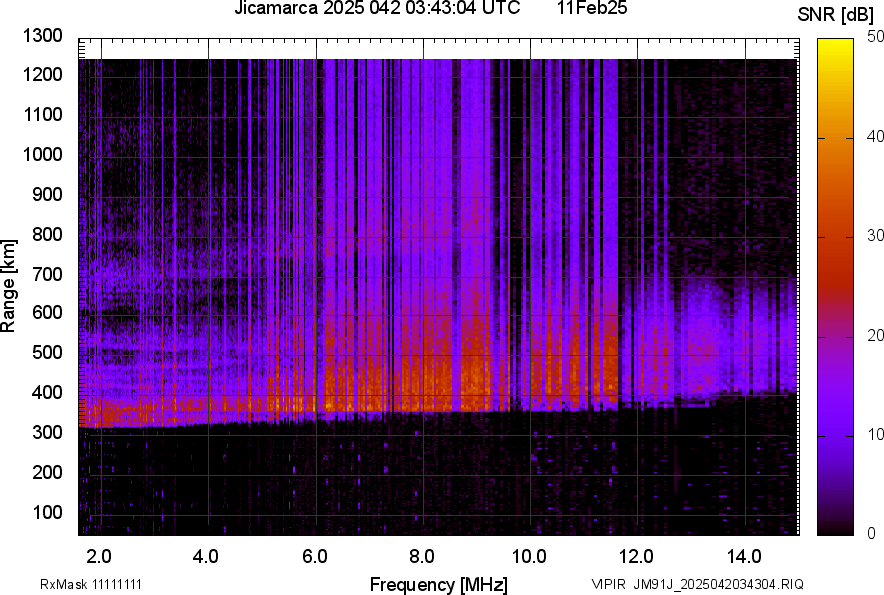Screen dimensions: 884x595
Task: Click the VIPIR .RIQ filename text
Action: pyautogui.click(x=697, y=584)
